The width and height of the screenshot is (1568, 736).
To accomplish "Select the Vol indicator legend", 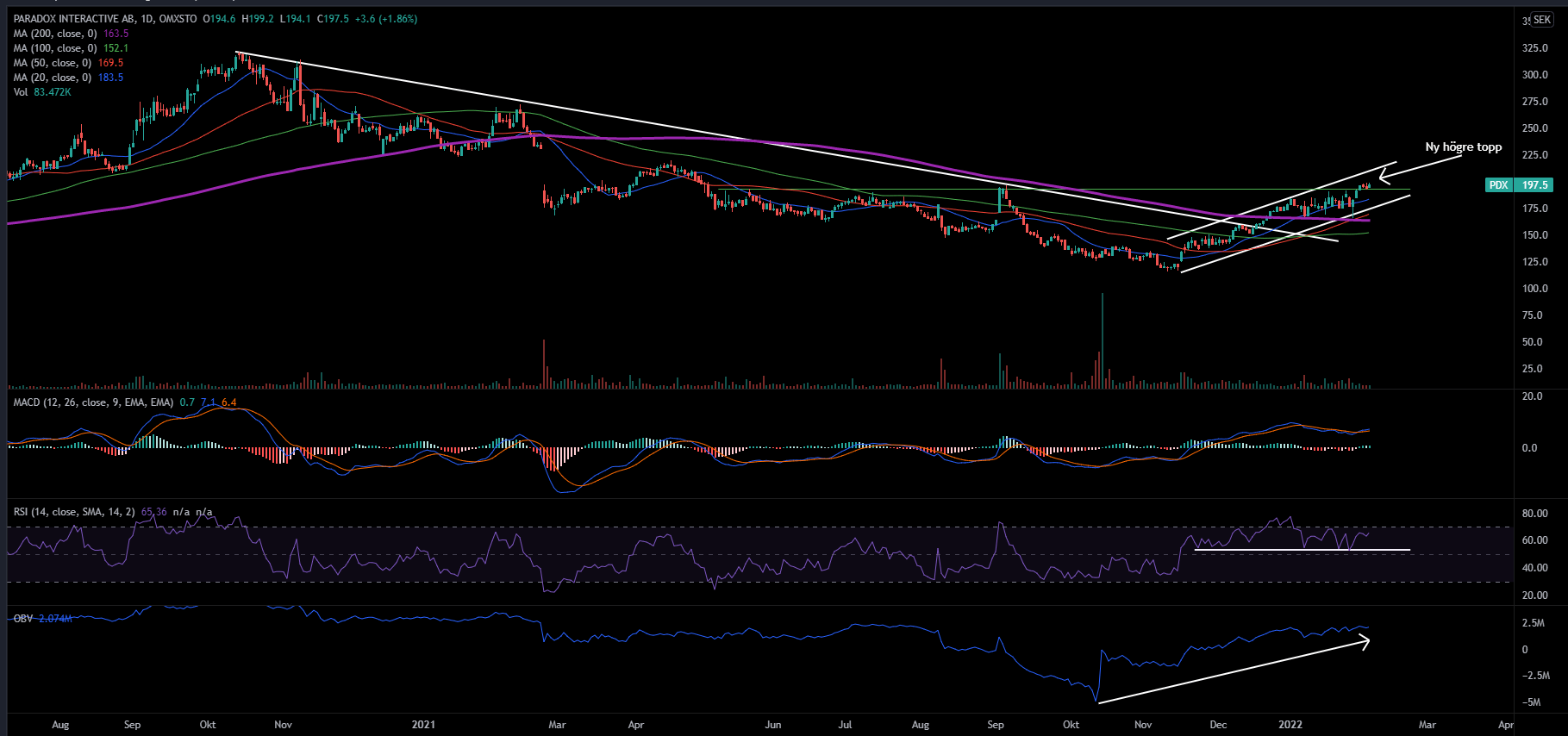I will (21, 92).
